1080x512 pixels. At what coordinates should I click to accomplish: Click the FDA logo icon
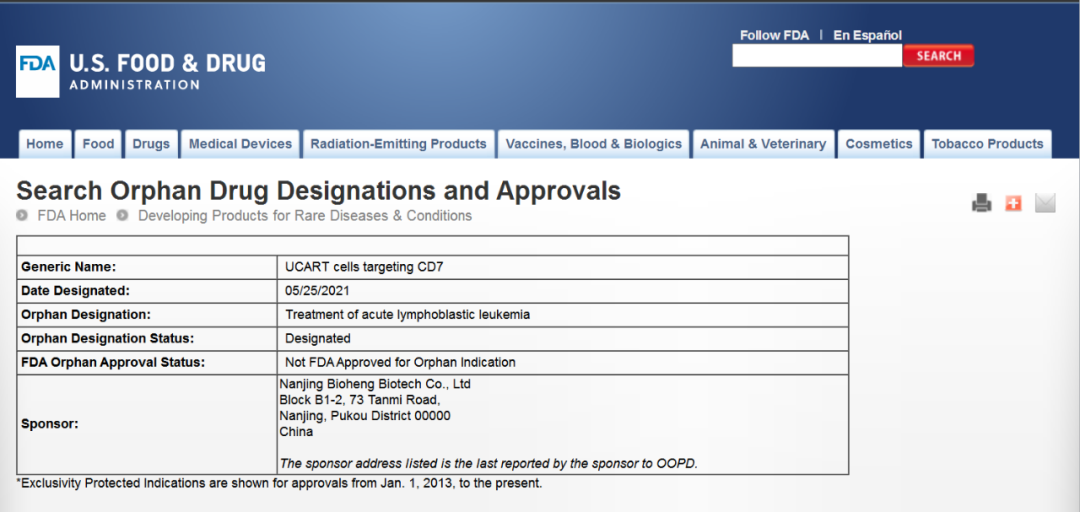37,72
